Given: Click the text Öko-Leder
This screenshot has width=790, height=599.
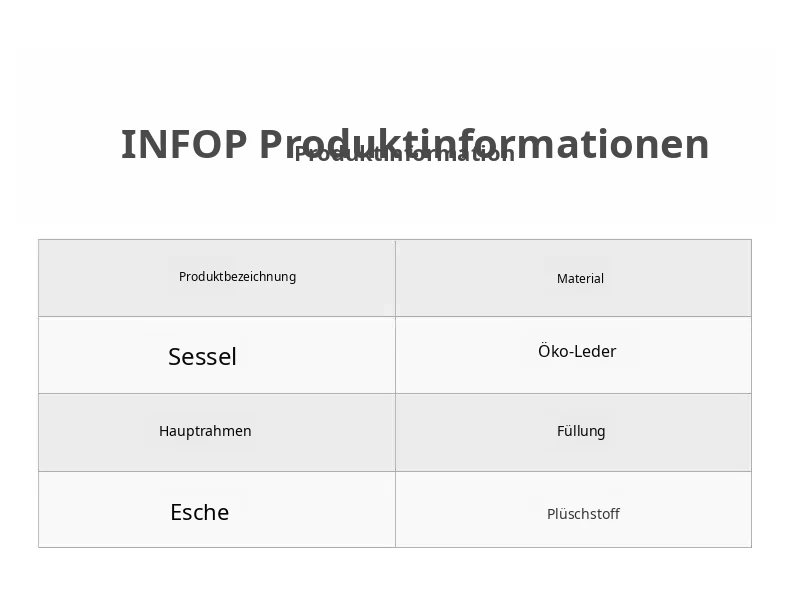Looking at the screenshot, I should tap(577, 351).
